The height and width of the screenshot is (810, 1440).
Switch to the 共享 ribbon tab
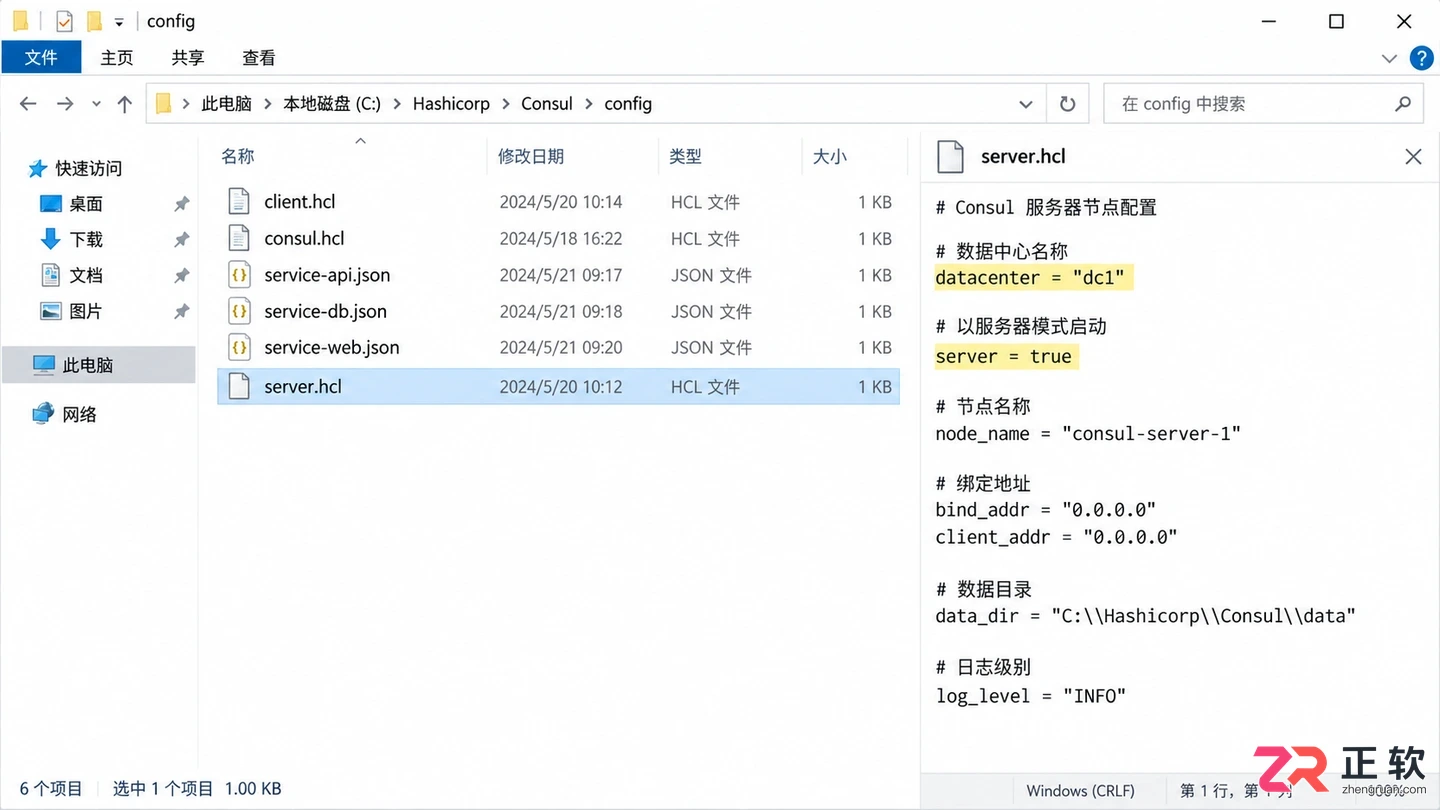[x=188, y=57]
